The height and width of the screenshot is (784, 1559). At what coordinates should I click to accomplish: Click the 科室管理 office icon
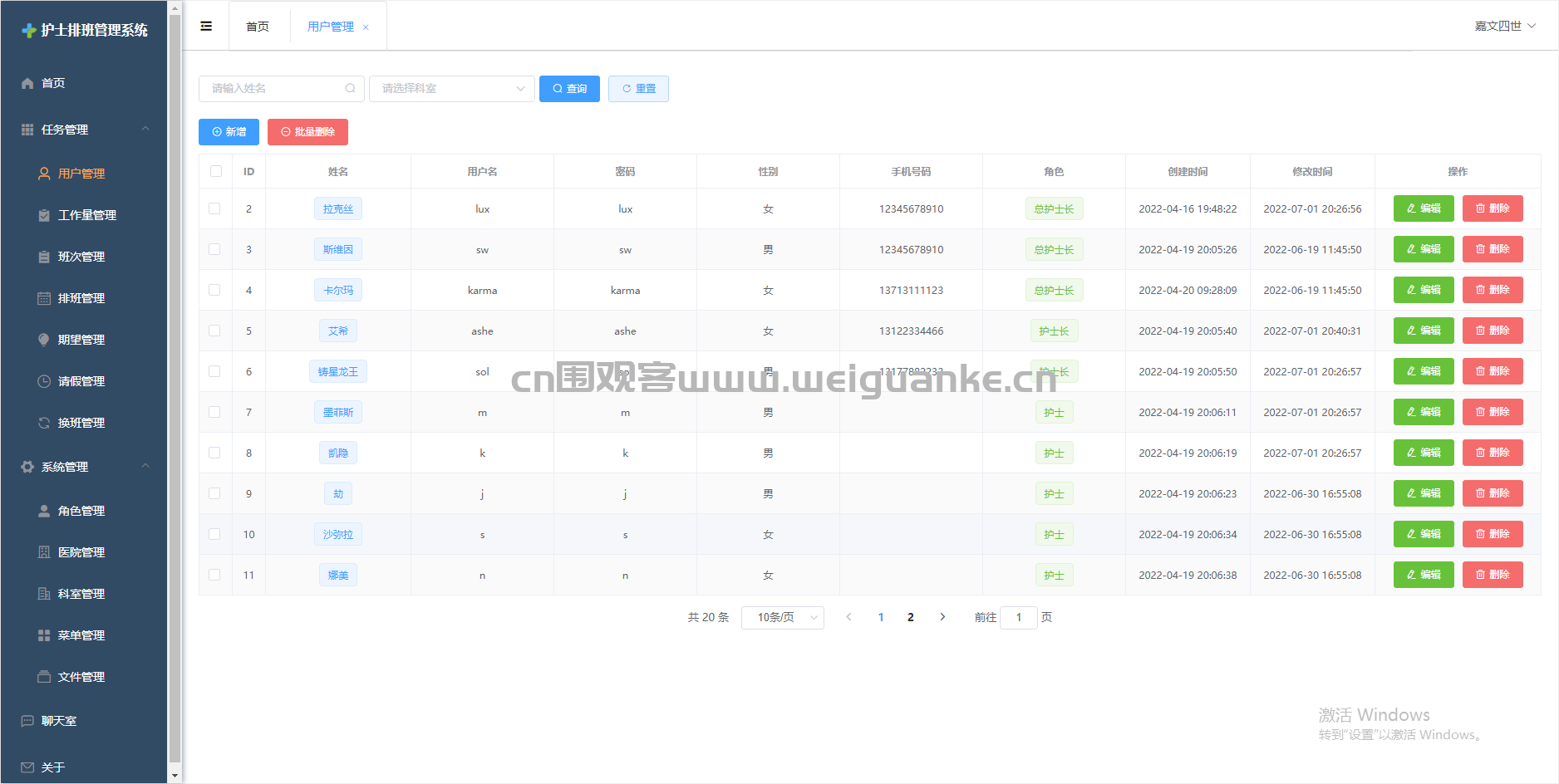[x=44, y=594]
